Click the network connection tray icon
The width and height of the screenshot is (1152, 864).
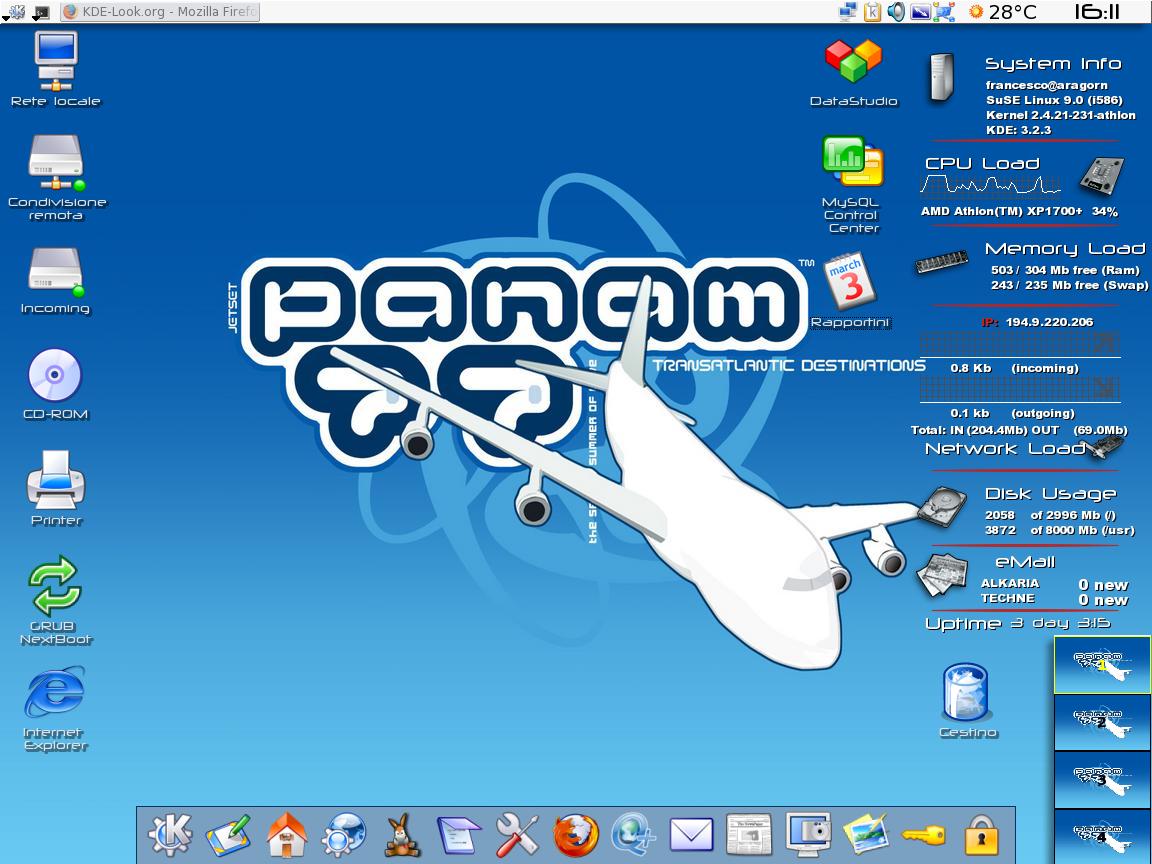coord(944,12)
